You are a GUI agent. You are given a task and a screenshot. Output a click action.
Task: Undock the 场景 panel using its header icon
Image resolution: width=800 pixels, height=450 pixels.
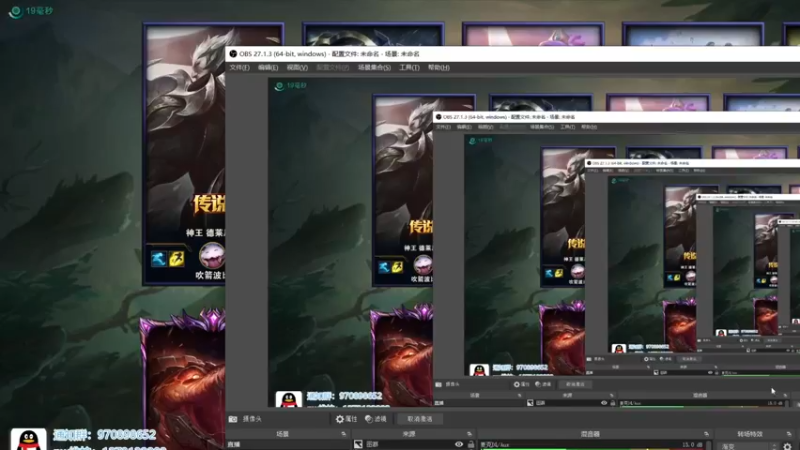coord(343,434)
